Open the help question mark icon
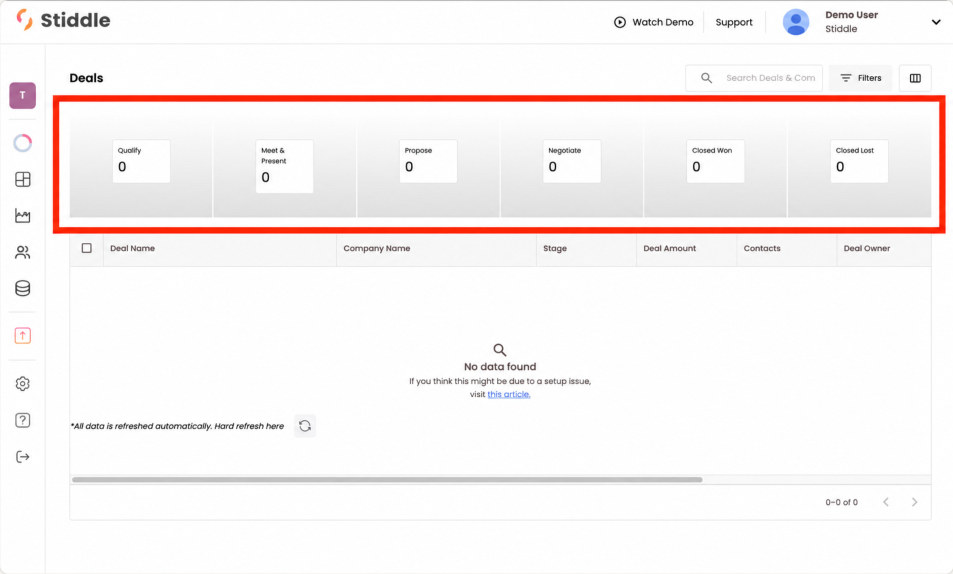The width and height of the screenshot is (953, 574). pos(22,420)
